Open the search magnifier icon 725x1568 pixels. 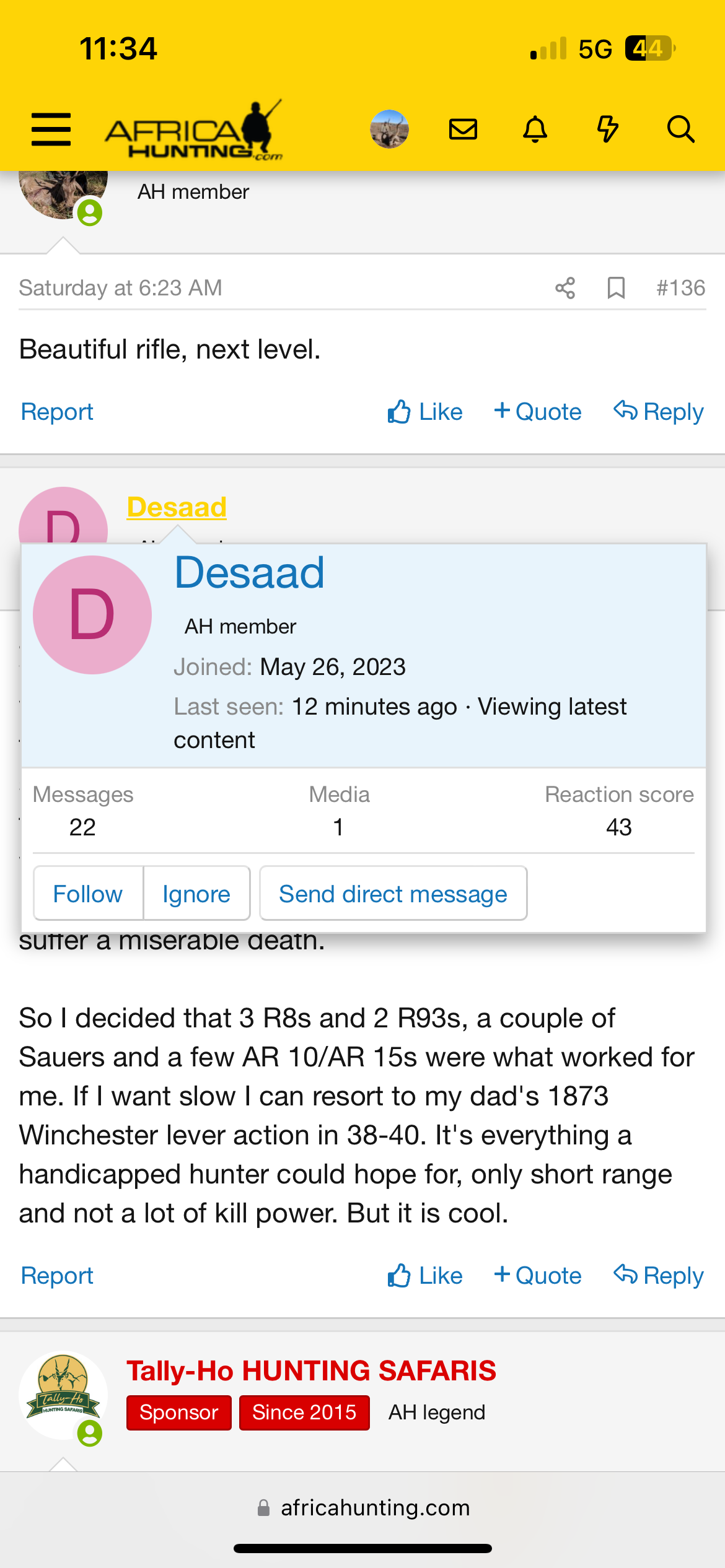click(680, 129)
